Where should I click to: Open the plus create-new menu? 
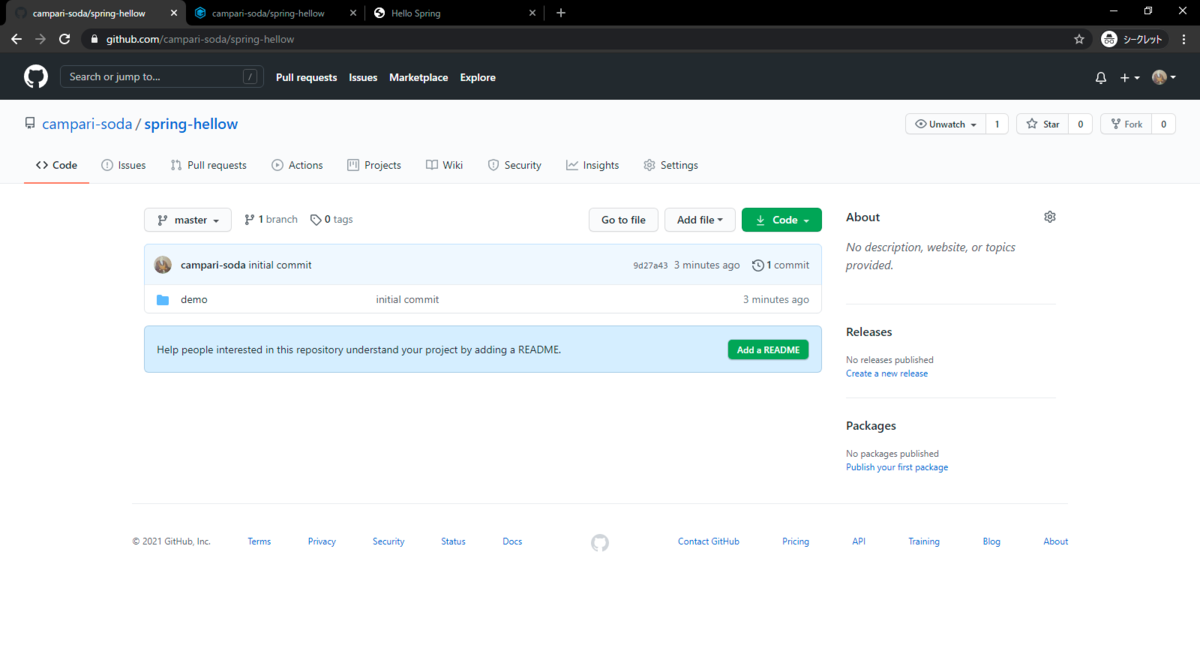point(1130,78)
